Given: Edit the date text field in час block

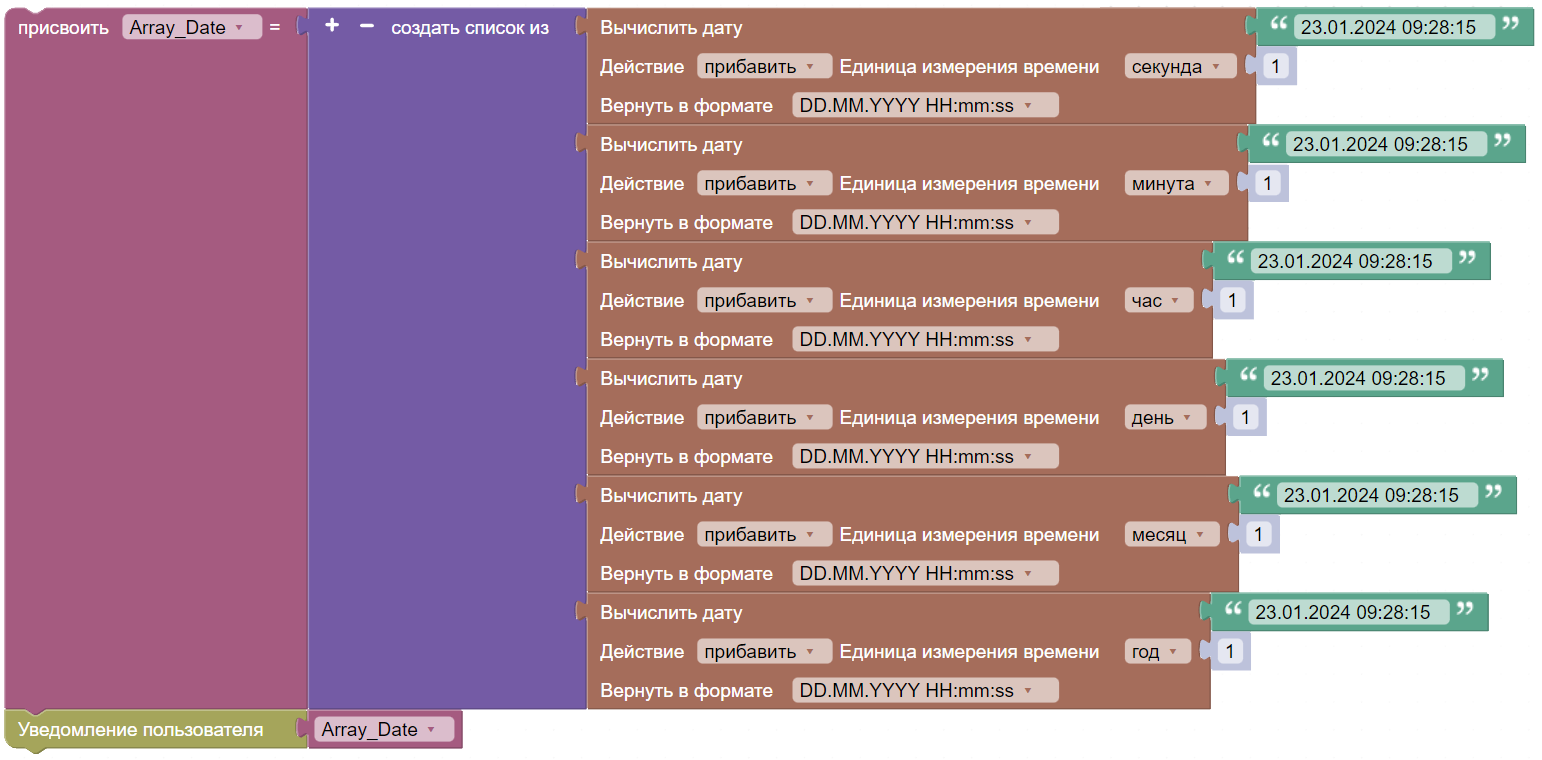Looking at the screenshot, I should (1351, 262).
